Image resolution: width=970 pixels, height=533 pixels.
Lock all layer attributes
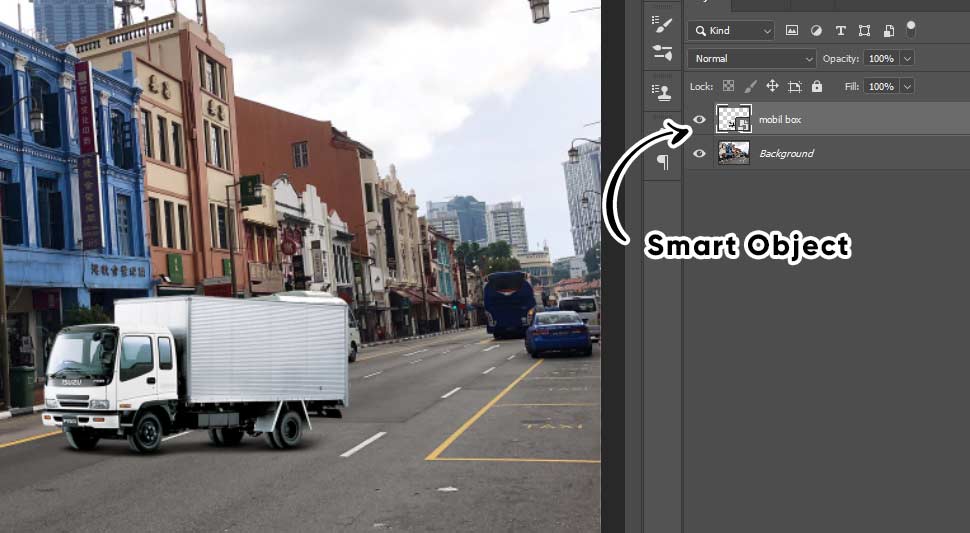click(x=817, y=86)
